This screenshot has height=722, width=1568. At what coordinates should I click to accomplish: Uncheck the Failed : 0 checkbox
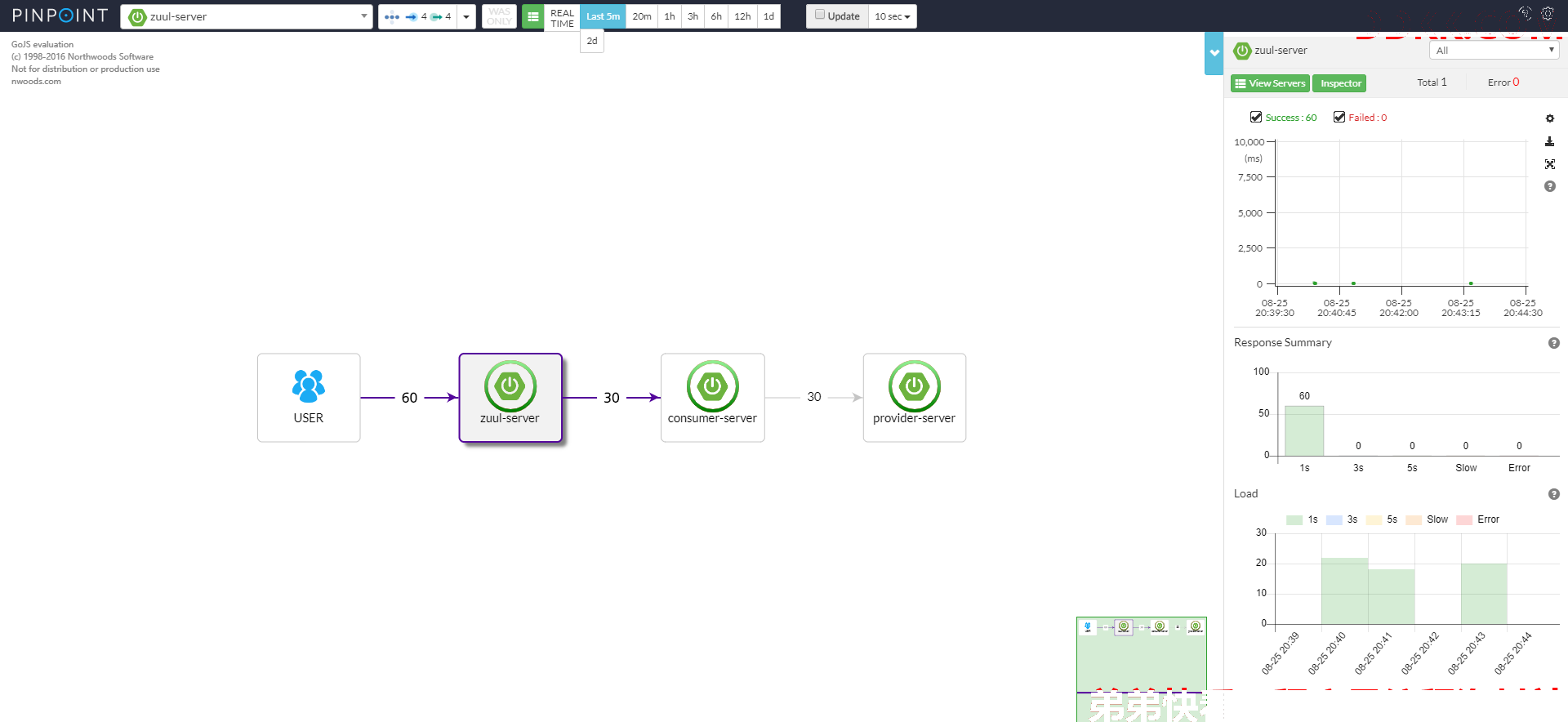tap(1339, 117)
